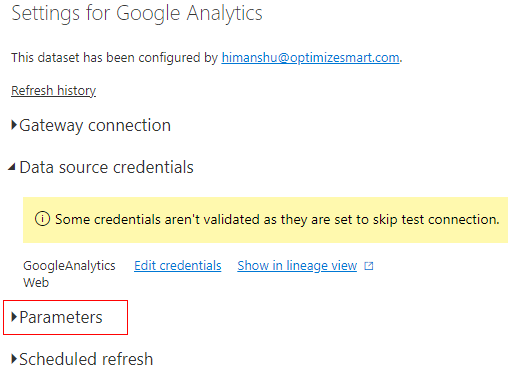
Task: Click the Edit credentials link
Action: tap(178, 266)
